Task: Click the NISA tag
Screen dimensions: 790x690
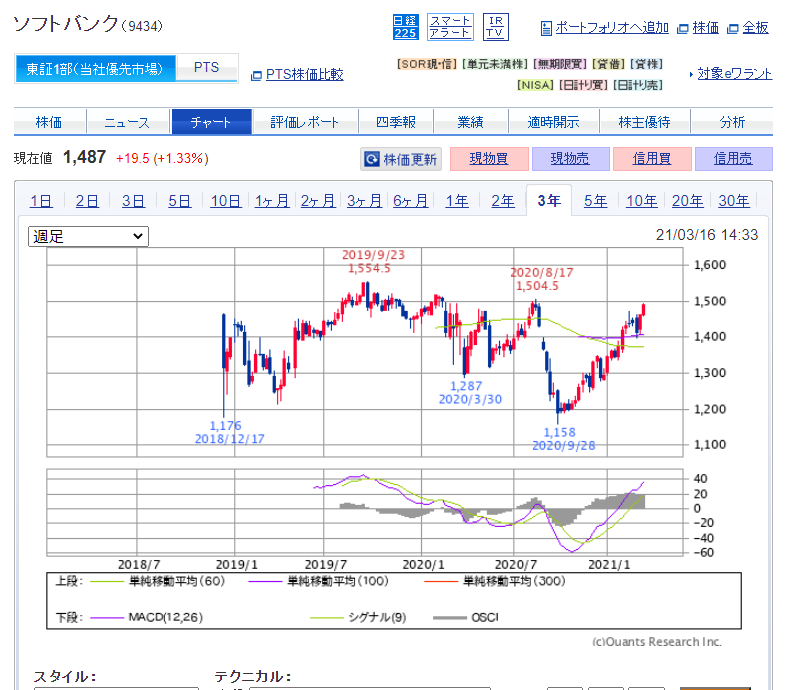Action: click(536, 85)
